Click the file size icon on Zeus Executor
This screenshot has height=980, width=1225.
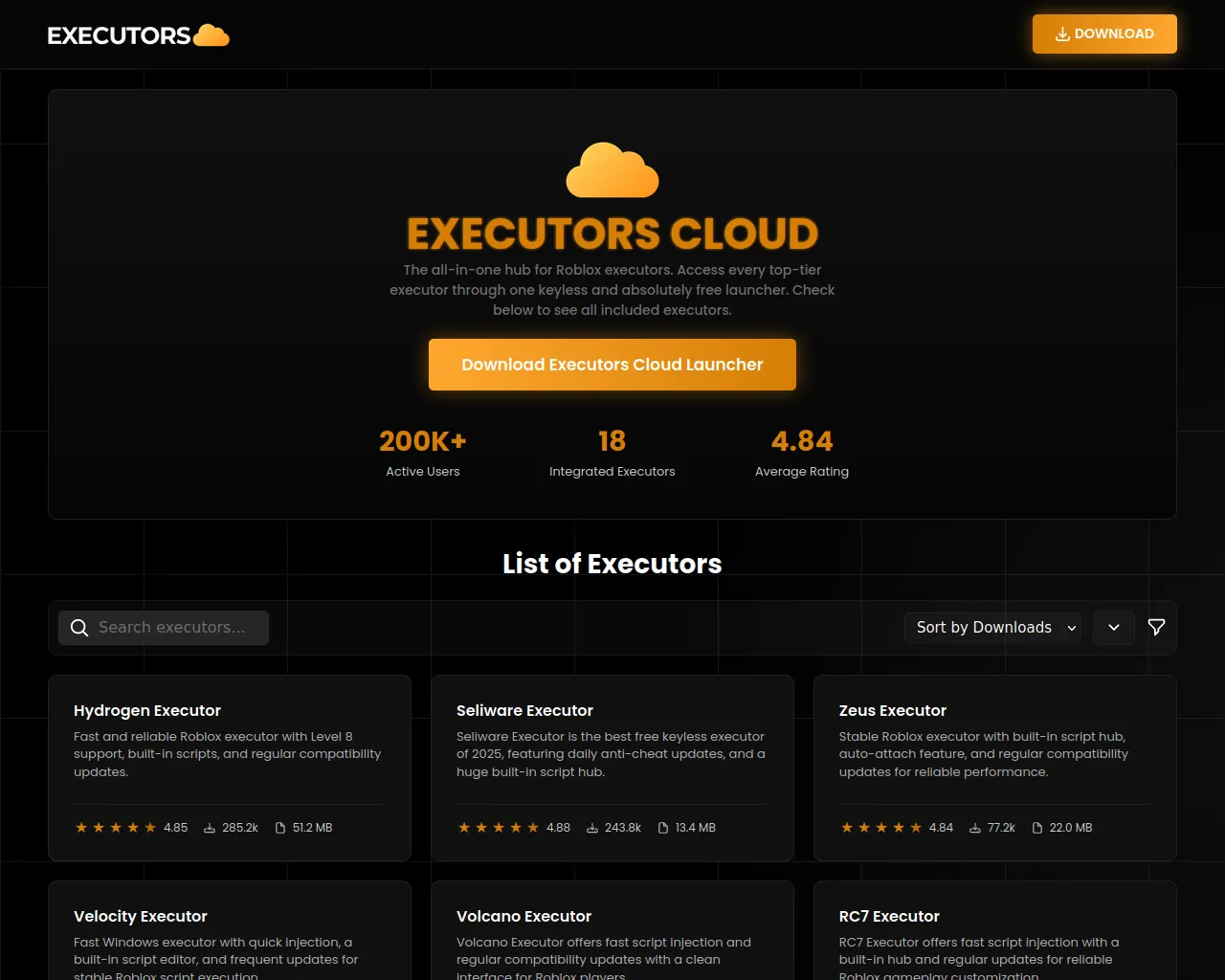pyautogui.click(x=1037, y=828)
